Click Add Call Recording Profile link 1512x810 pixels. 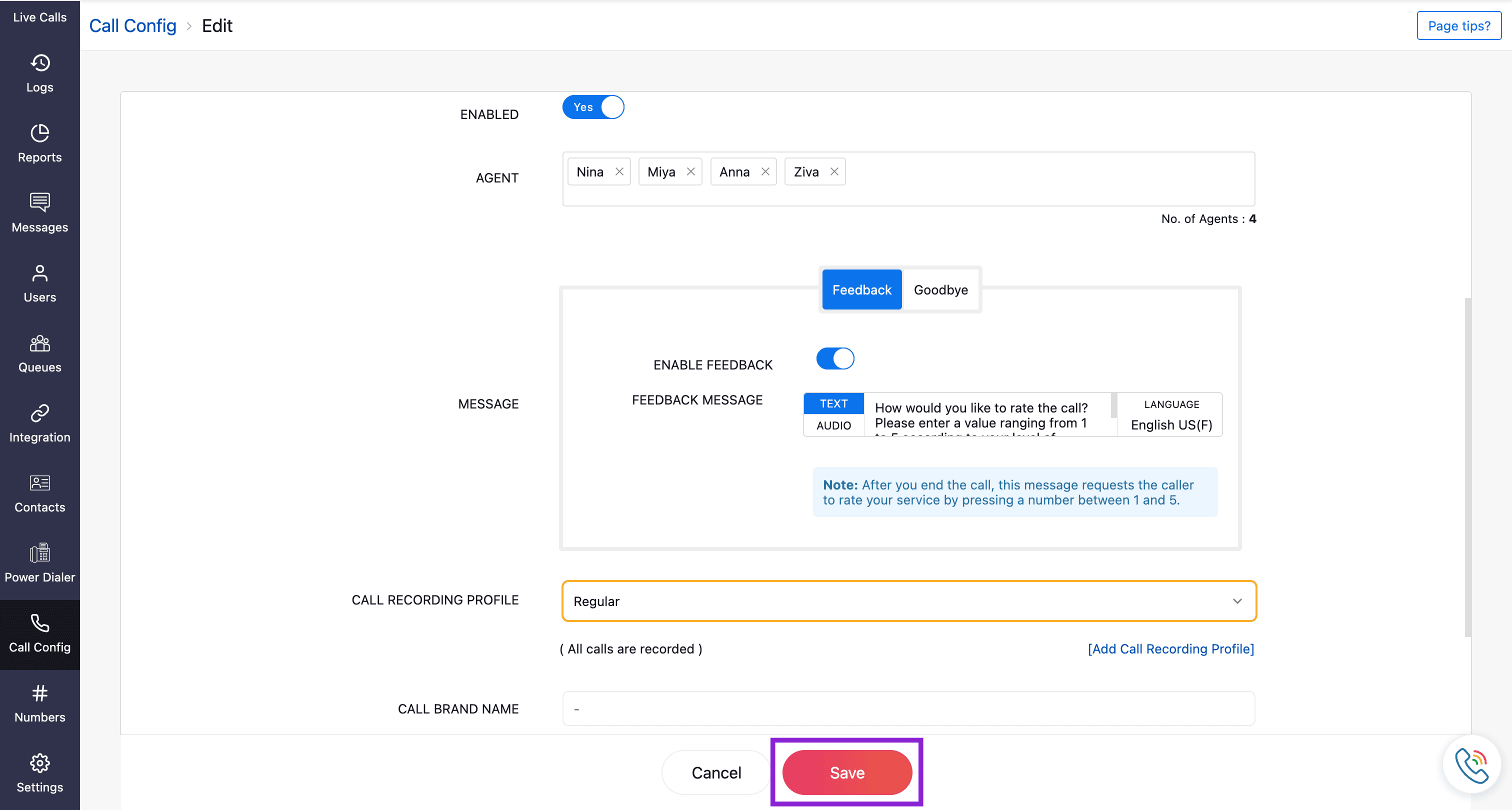[x=1170, y=648]
